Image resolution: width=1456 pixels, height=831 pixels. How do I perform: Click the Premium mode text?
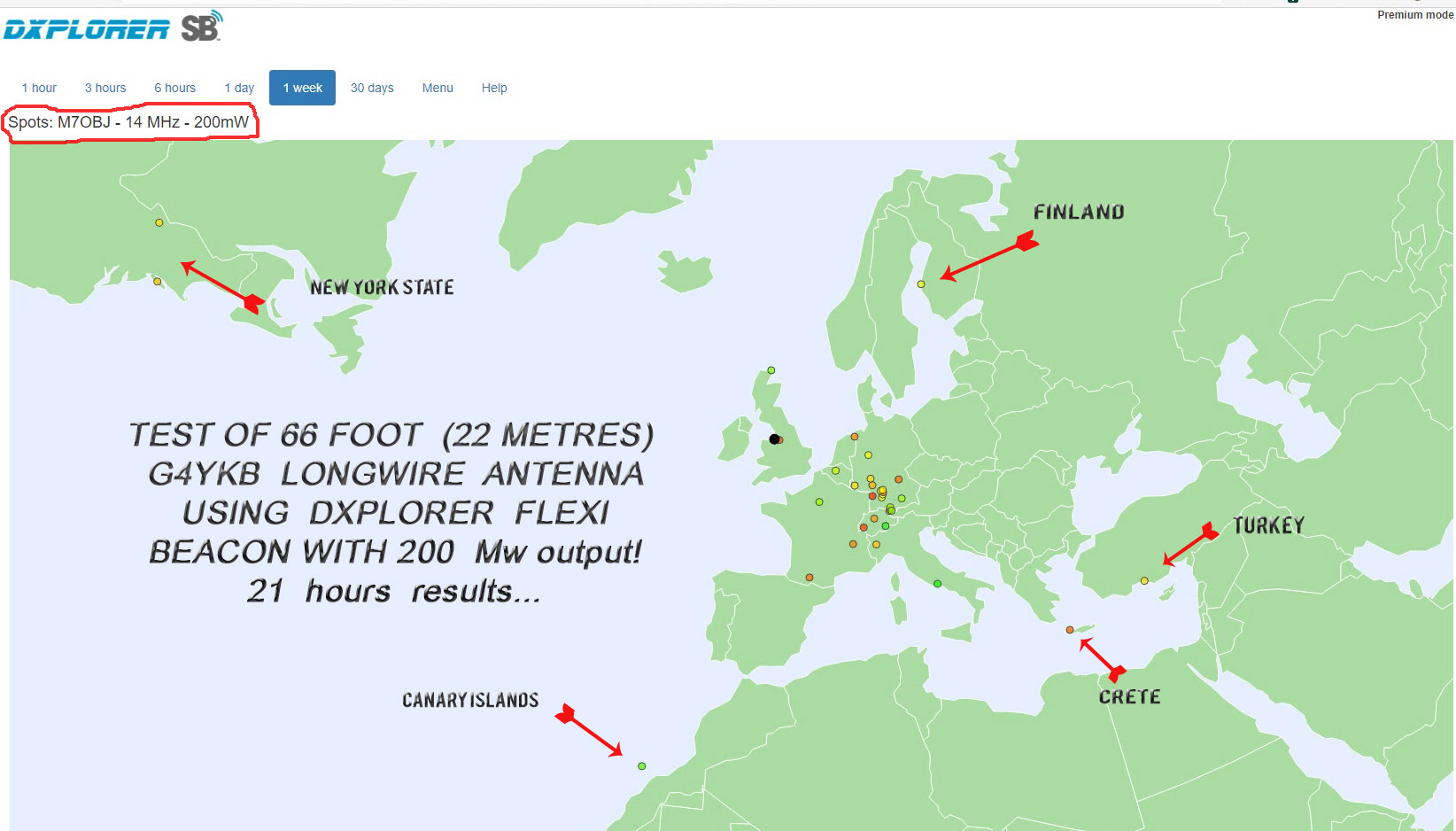(x=1414, y=15)
